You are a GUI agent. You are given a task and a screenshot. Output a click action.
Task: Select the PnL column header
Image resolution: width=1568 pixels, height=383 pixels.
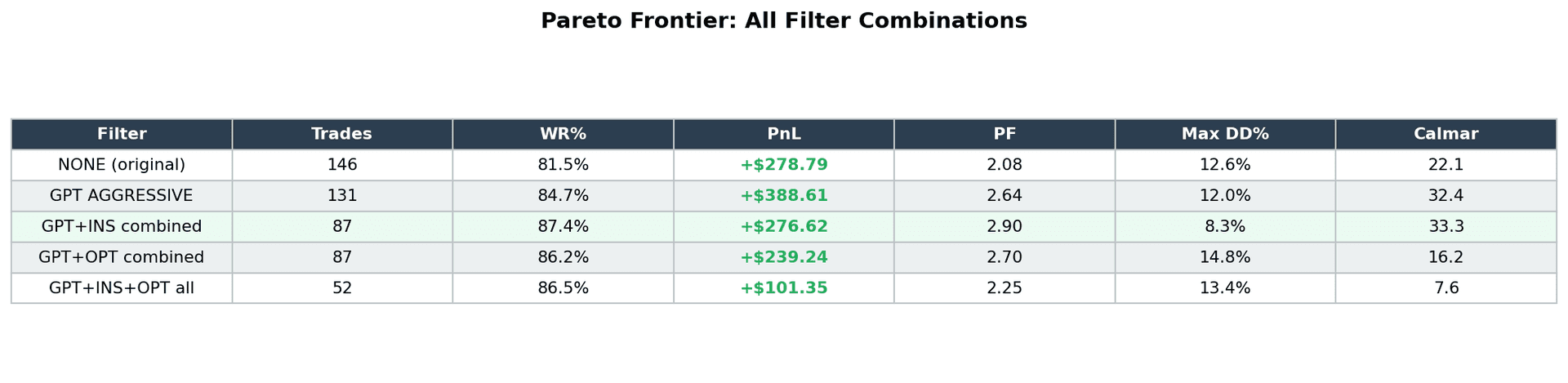pos(783,134)
